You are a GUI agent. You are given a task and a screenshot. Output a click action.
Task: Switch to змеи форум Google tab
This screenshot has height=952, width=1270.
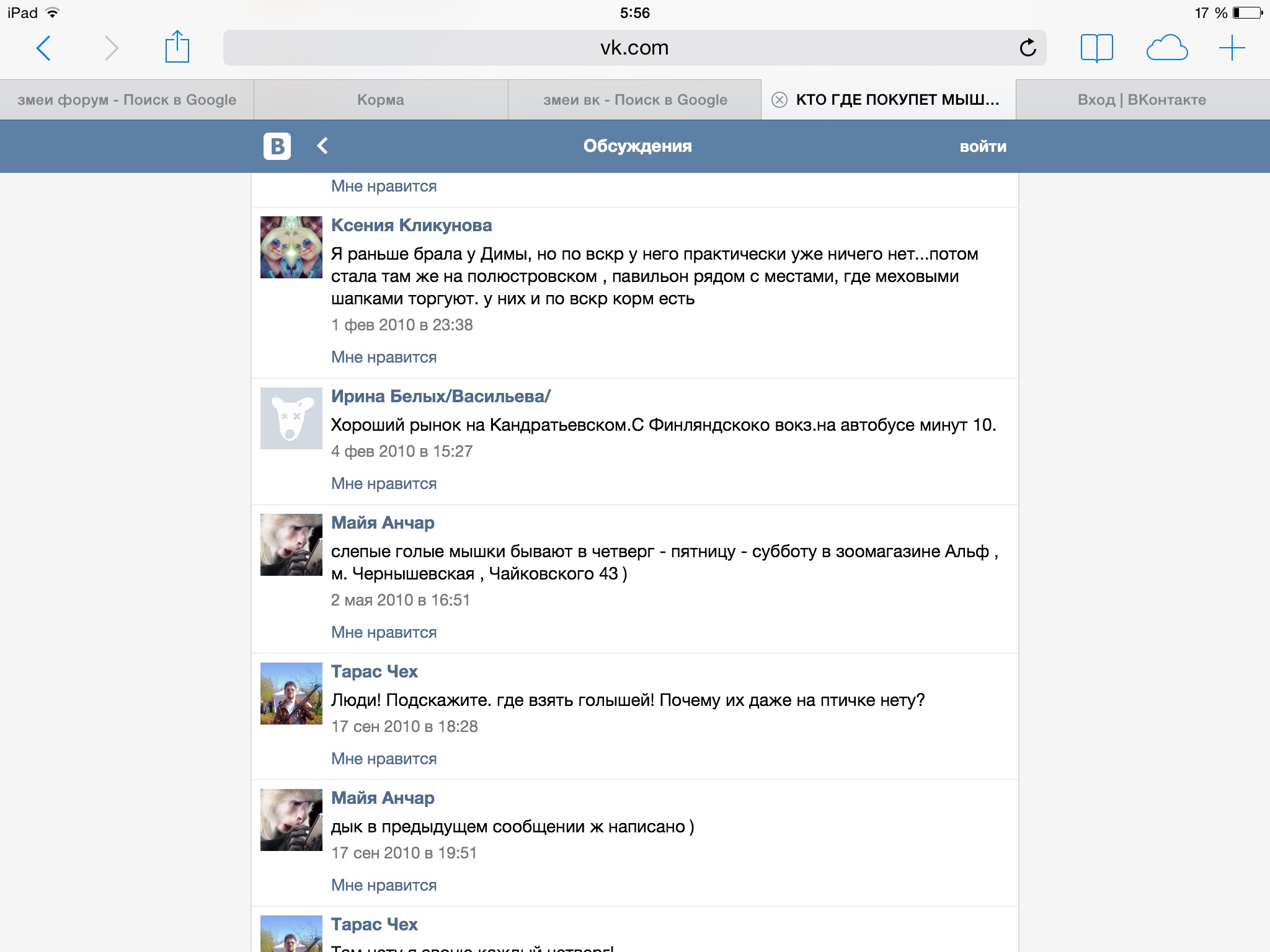point(127,100)
